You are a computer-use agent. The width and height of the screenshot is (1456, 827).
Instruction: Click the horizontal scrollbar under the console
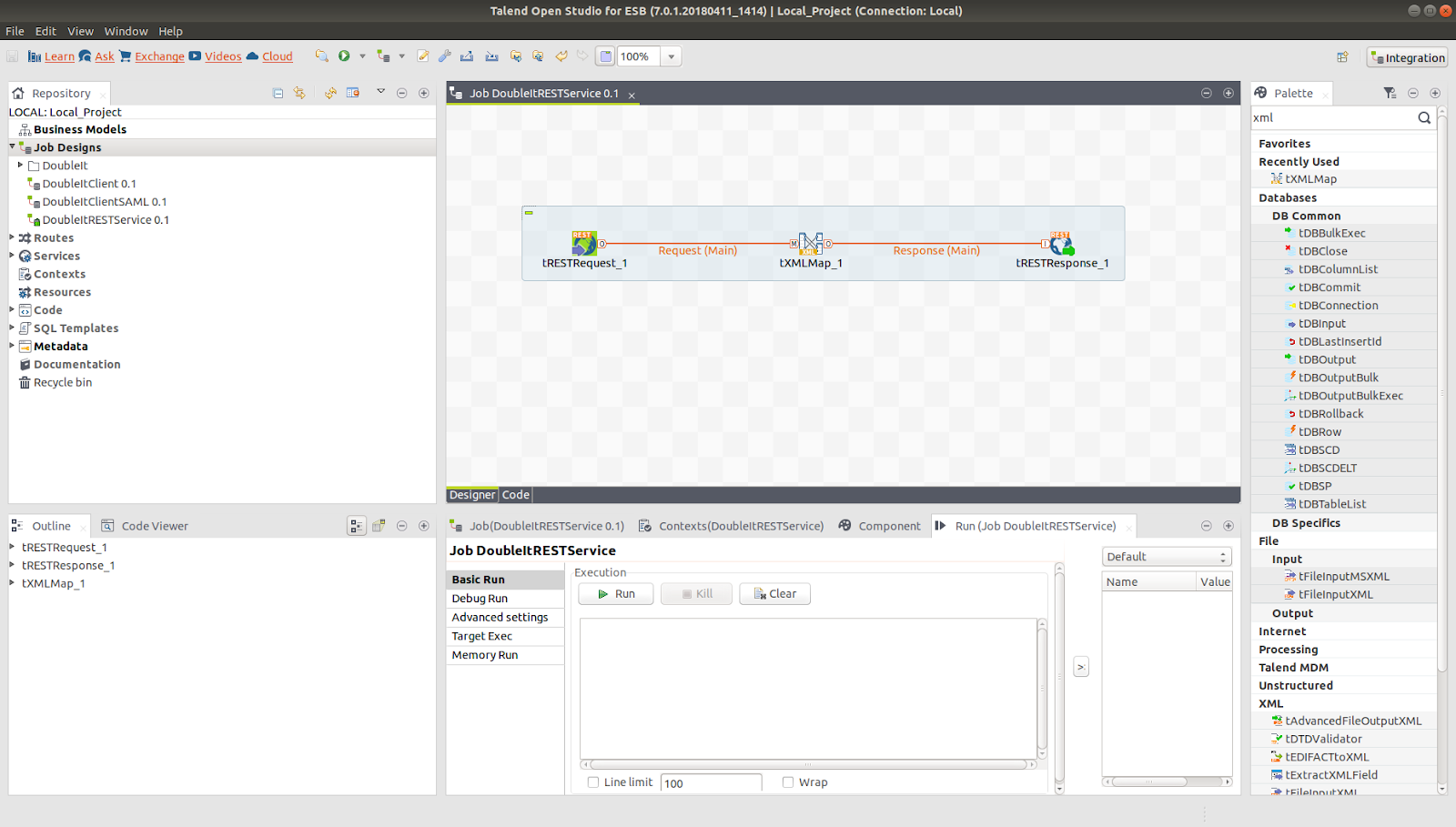(x=808, y=765)
